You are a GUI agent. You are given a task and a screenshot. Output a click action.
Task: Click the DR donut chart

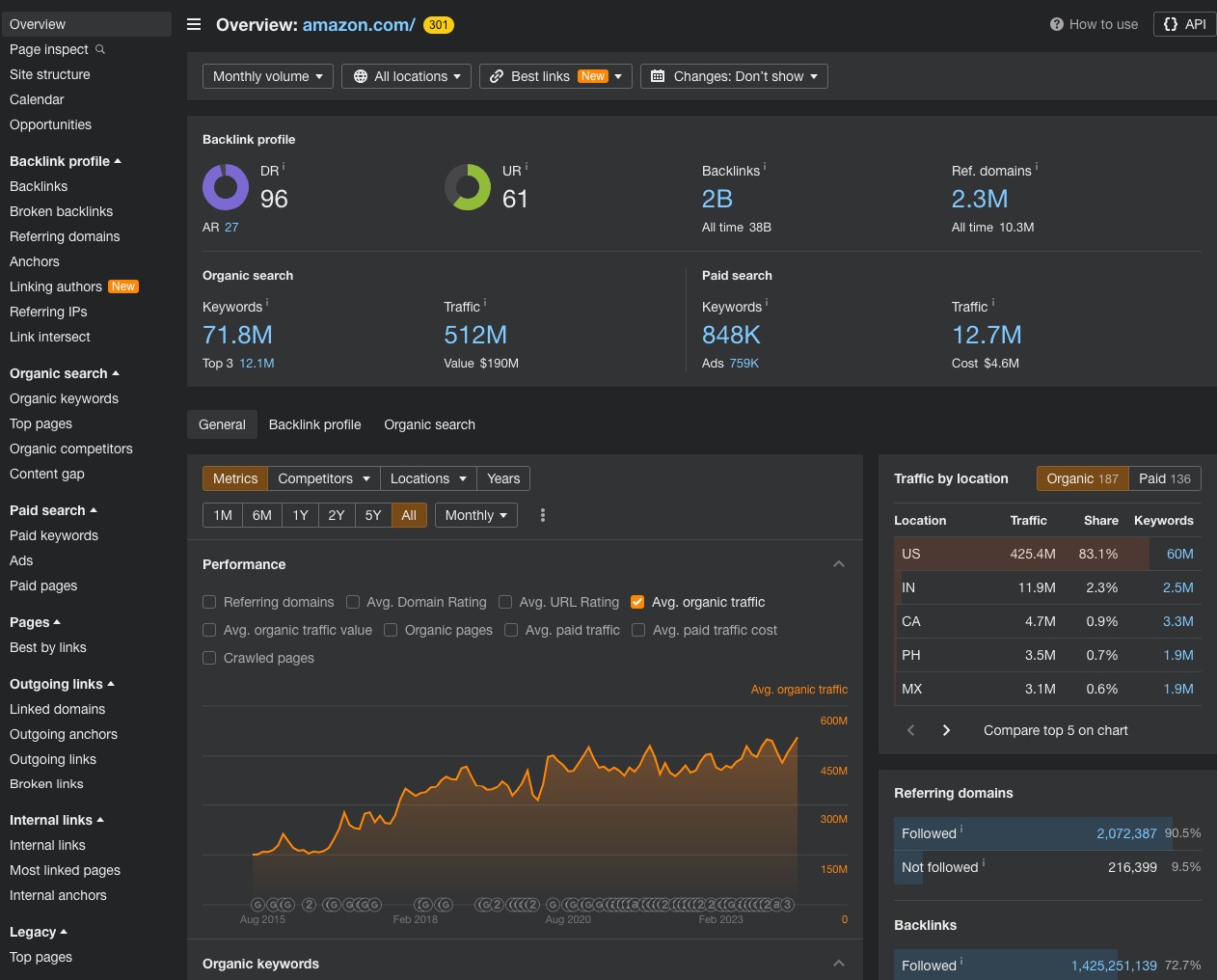226,187
